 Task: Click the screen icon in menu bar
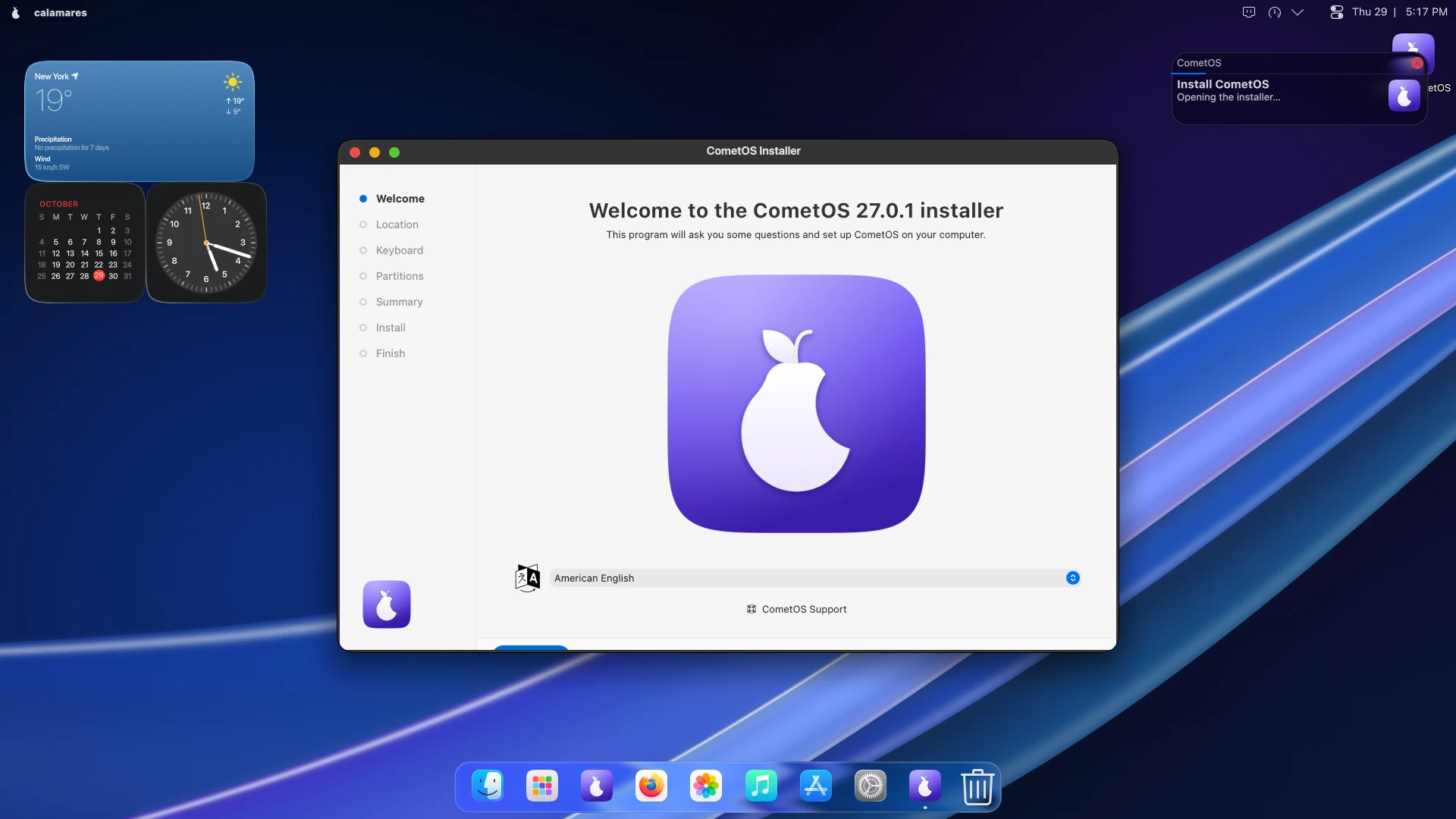tap(1249, 12)
